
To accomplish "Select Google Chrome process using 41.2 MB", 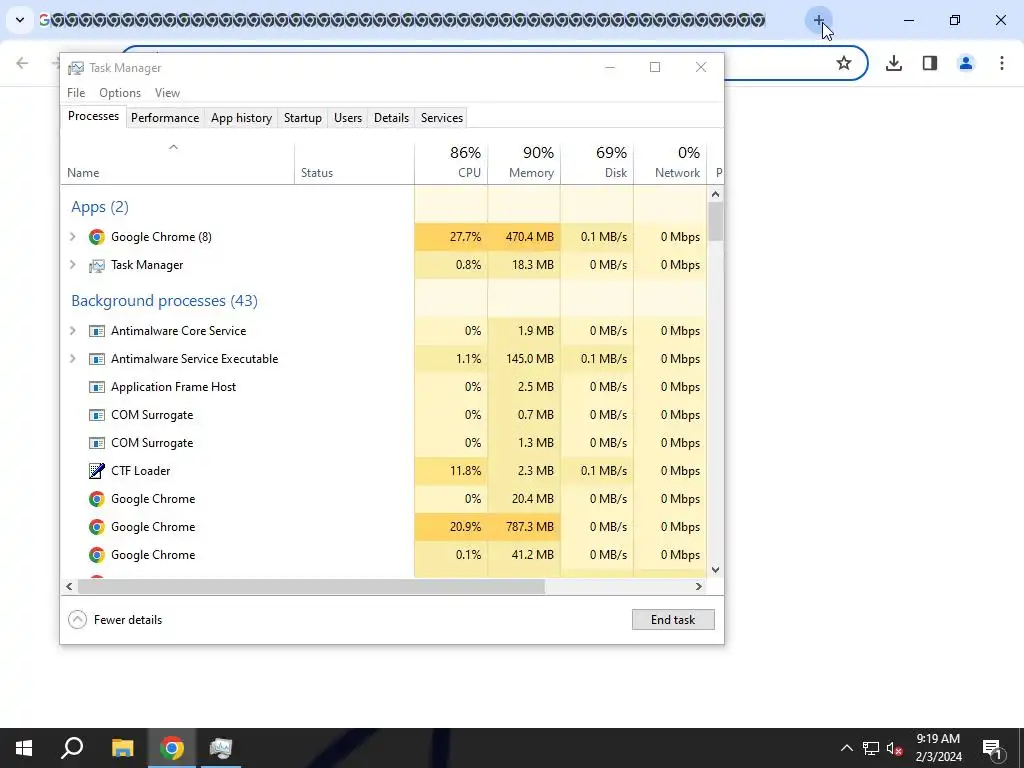I will (x=383, y=555).
